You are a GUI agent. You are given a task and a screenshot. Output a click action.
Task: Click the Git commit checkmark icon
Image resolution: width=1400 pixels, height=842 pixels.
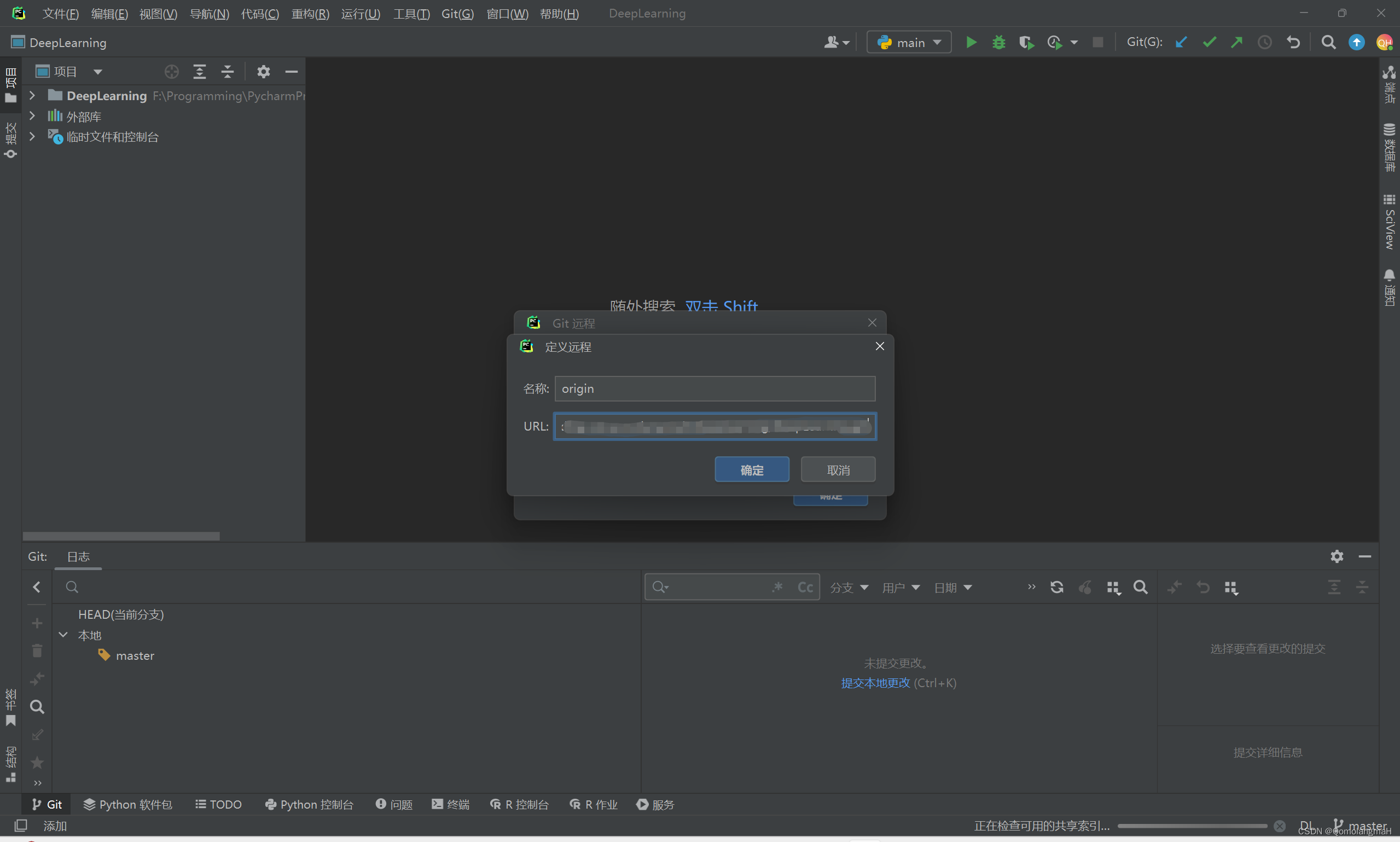(x=1209, y=43)
